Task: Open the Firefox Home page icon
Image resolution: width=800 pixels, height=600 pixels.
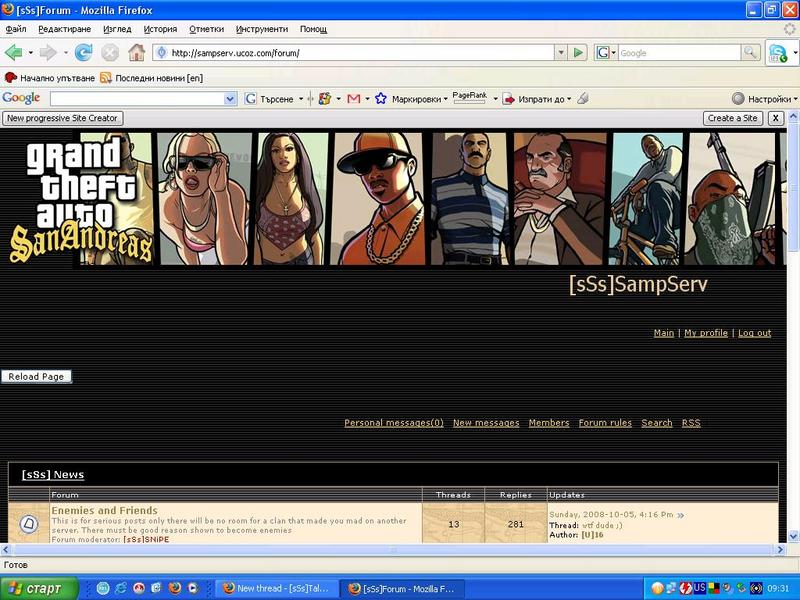Action: click(136, 53)
